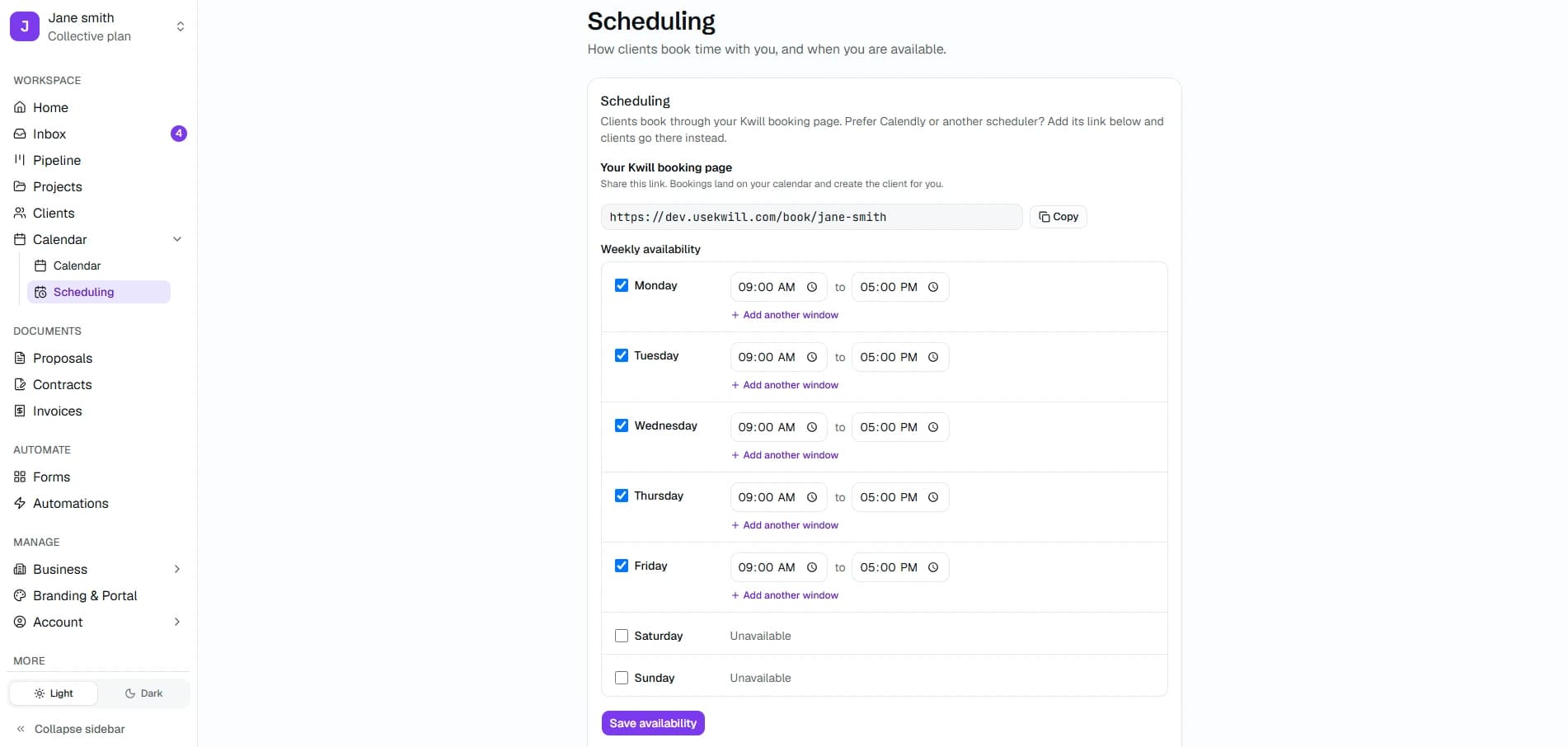Click the Inbox tray icon
Screen dimensions: 1568x747
(20, 134)
